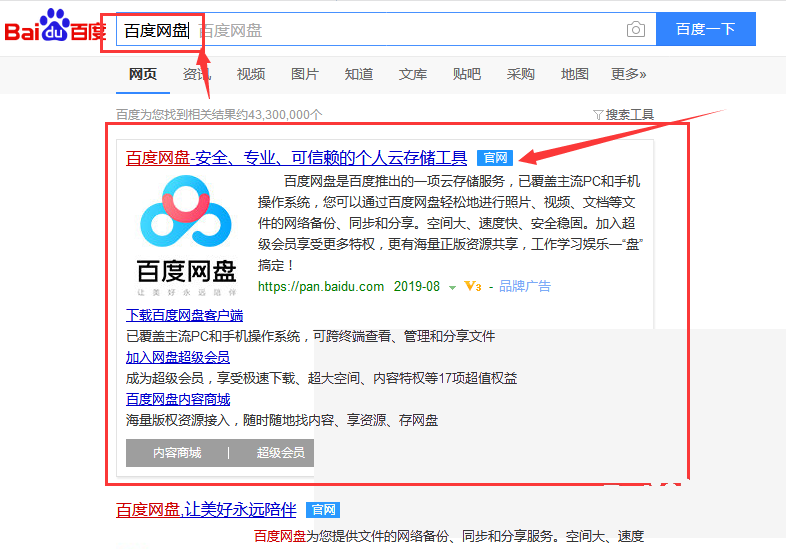Open 下载百度网盘客户端 link
The width and height of the screenshot is (786, 549).
(x=184, y=315)
